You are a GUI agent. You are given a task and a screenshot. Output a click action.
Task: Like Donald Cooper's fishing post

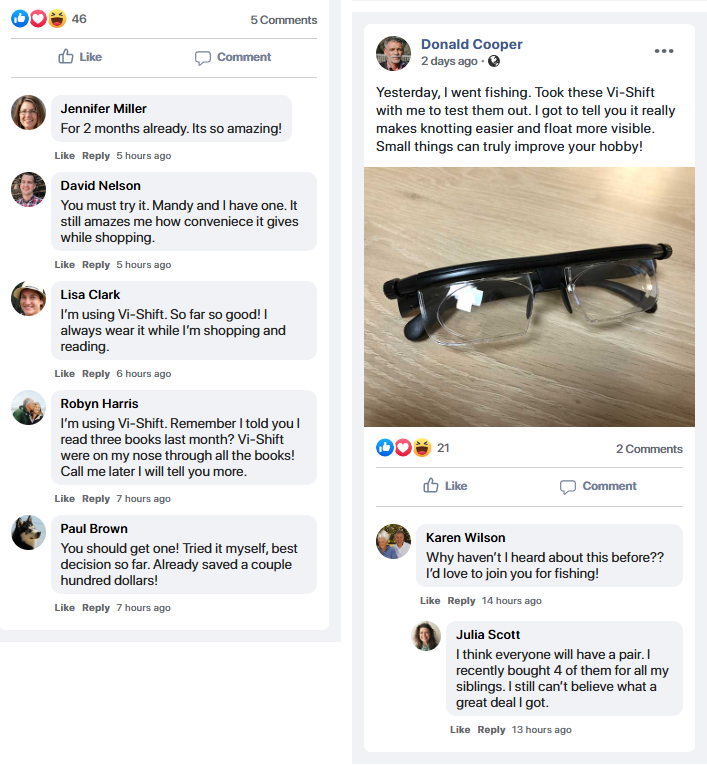pos(445,486)
